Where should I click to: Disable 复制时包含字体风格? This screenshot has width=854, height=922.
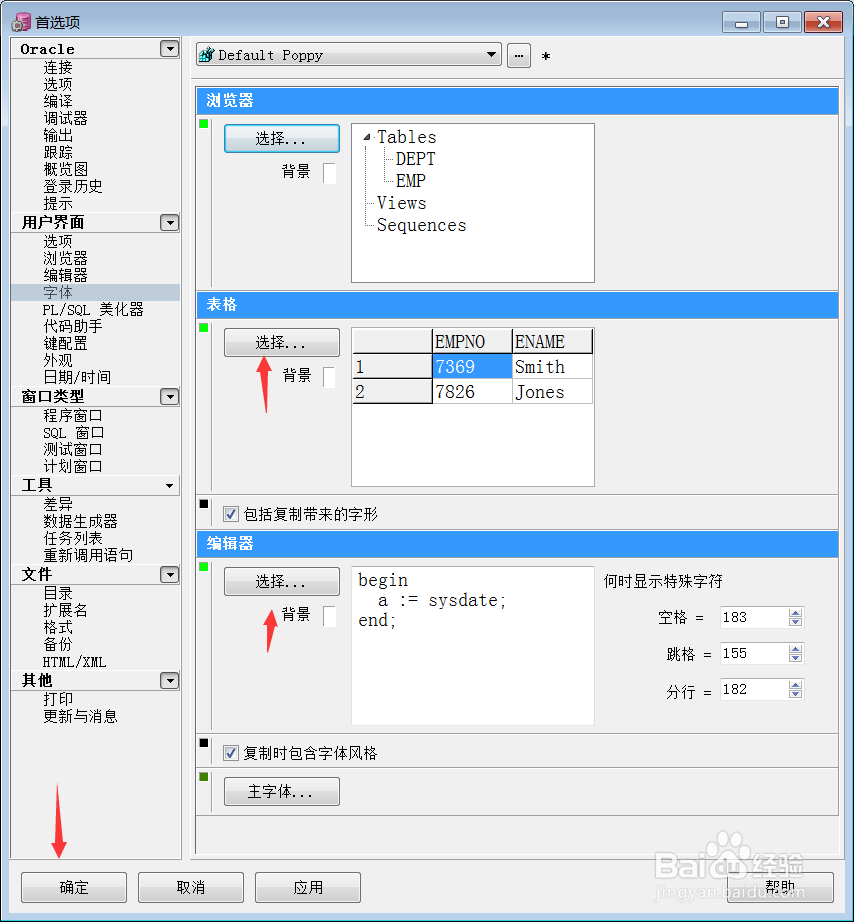[231, 752]
